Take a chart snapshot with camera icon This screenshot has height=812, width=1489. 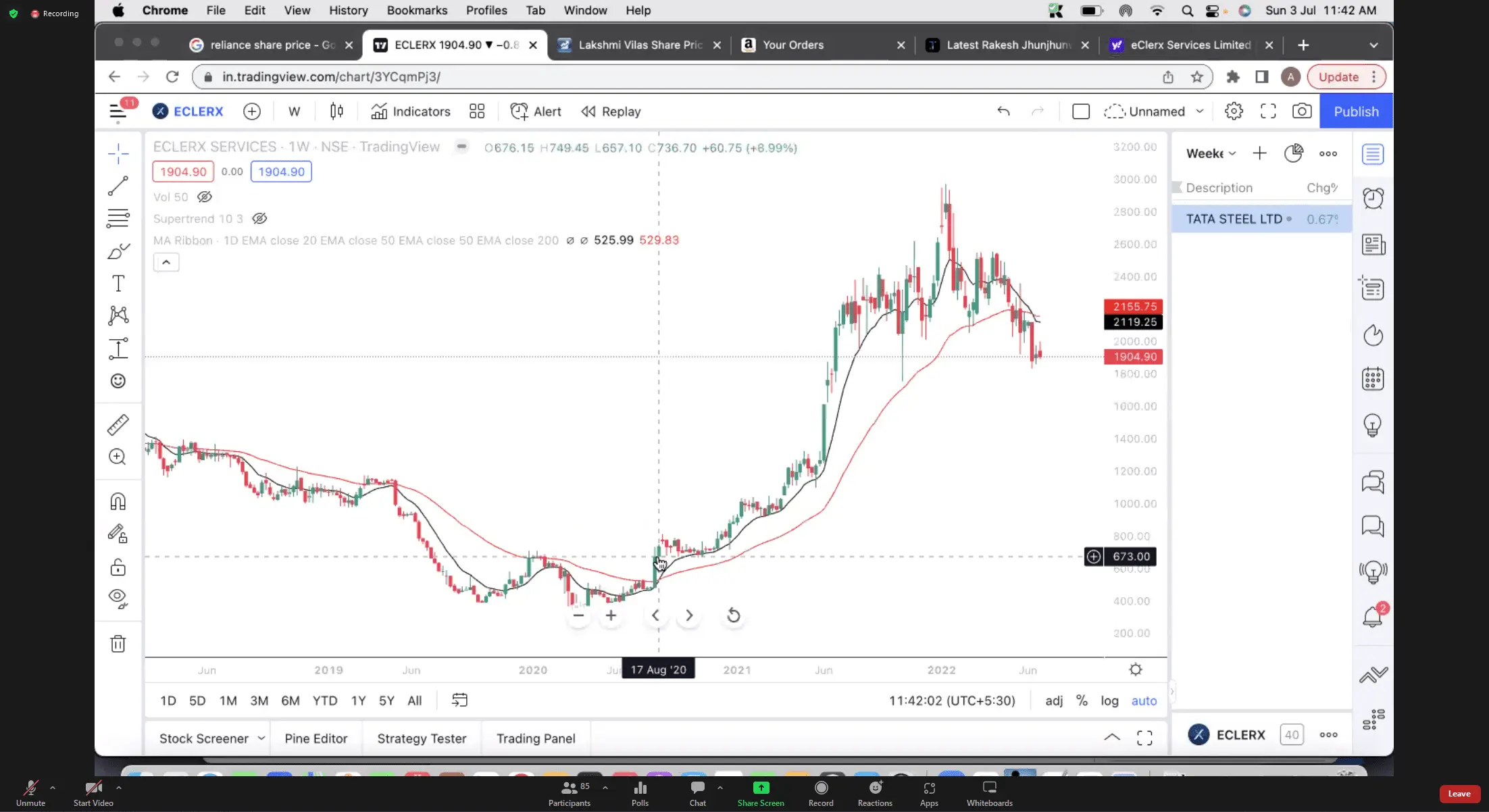point(1301,111)
